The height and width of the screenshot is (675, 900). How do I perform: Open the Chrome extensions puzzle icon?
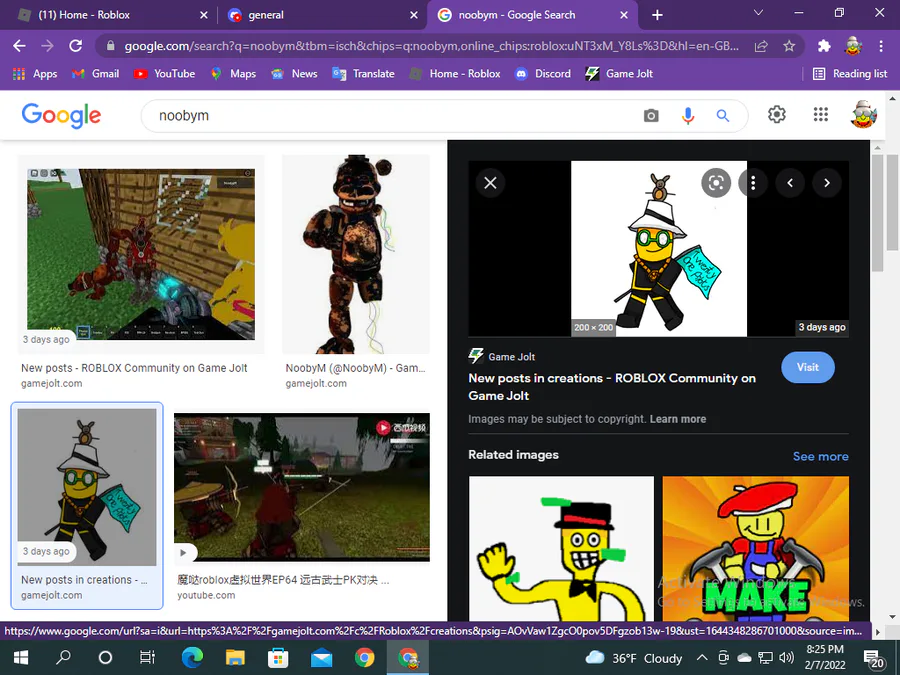(x=824, y=46)
